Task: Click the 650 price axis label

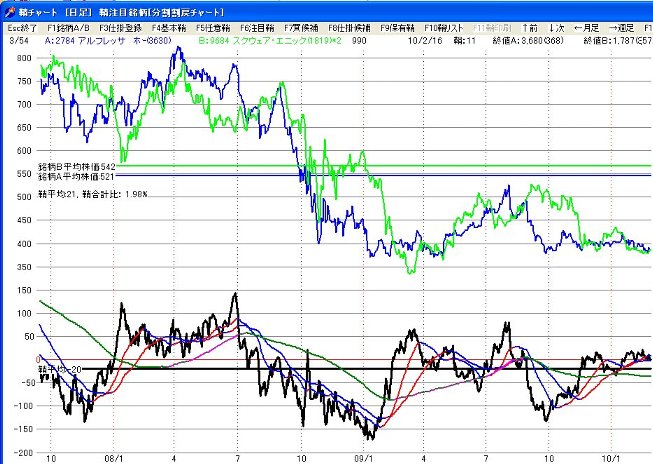Action: [x=24, y=127]
